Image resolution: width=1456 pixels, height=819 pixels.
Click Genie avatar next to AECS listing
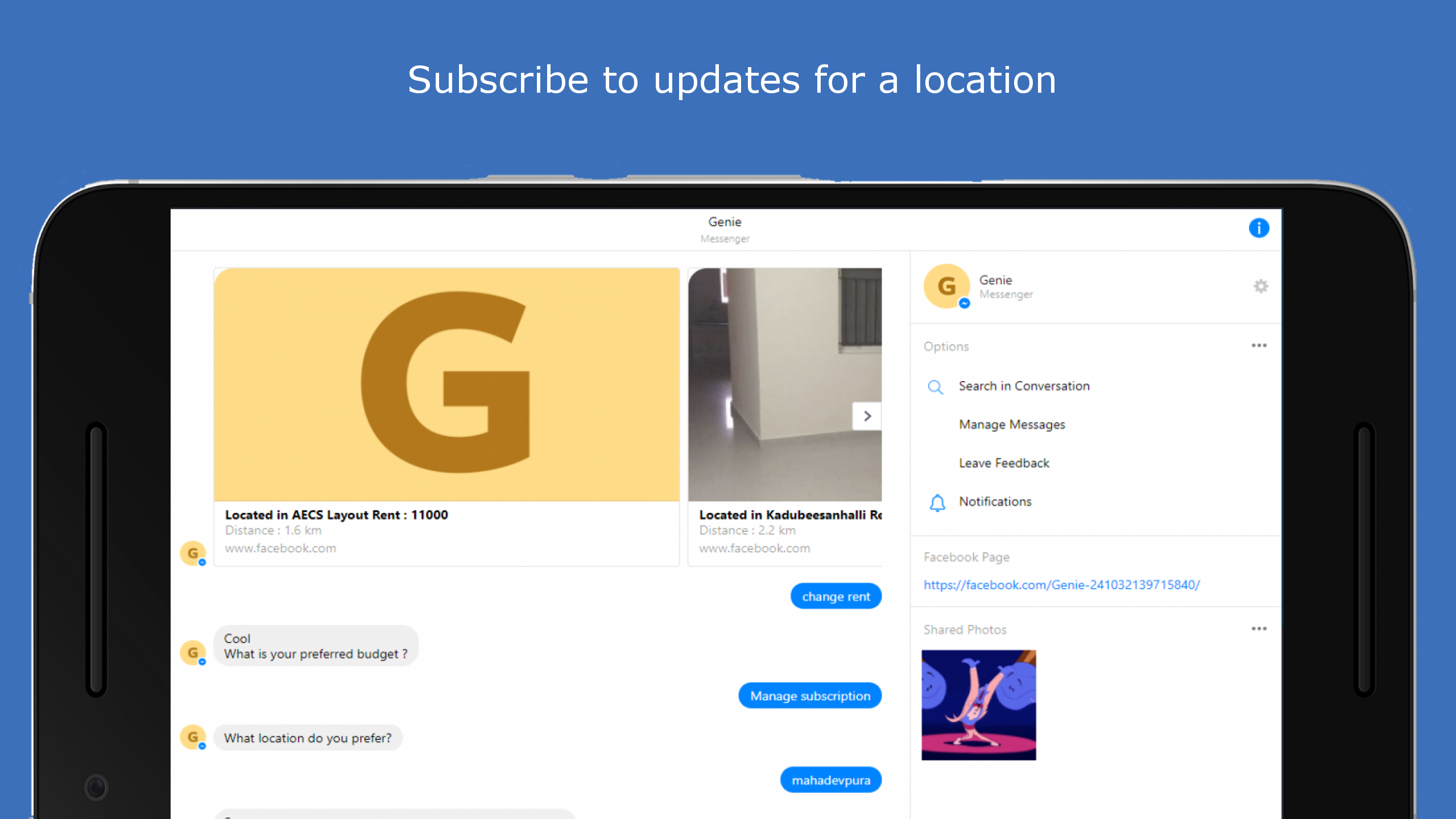coord(193,553)
